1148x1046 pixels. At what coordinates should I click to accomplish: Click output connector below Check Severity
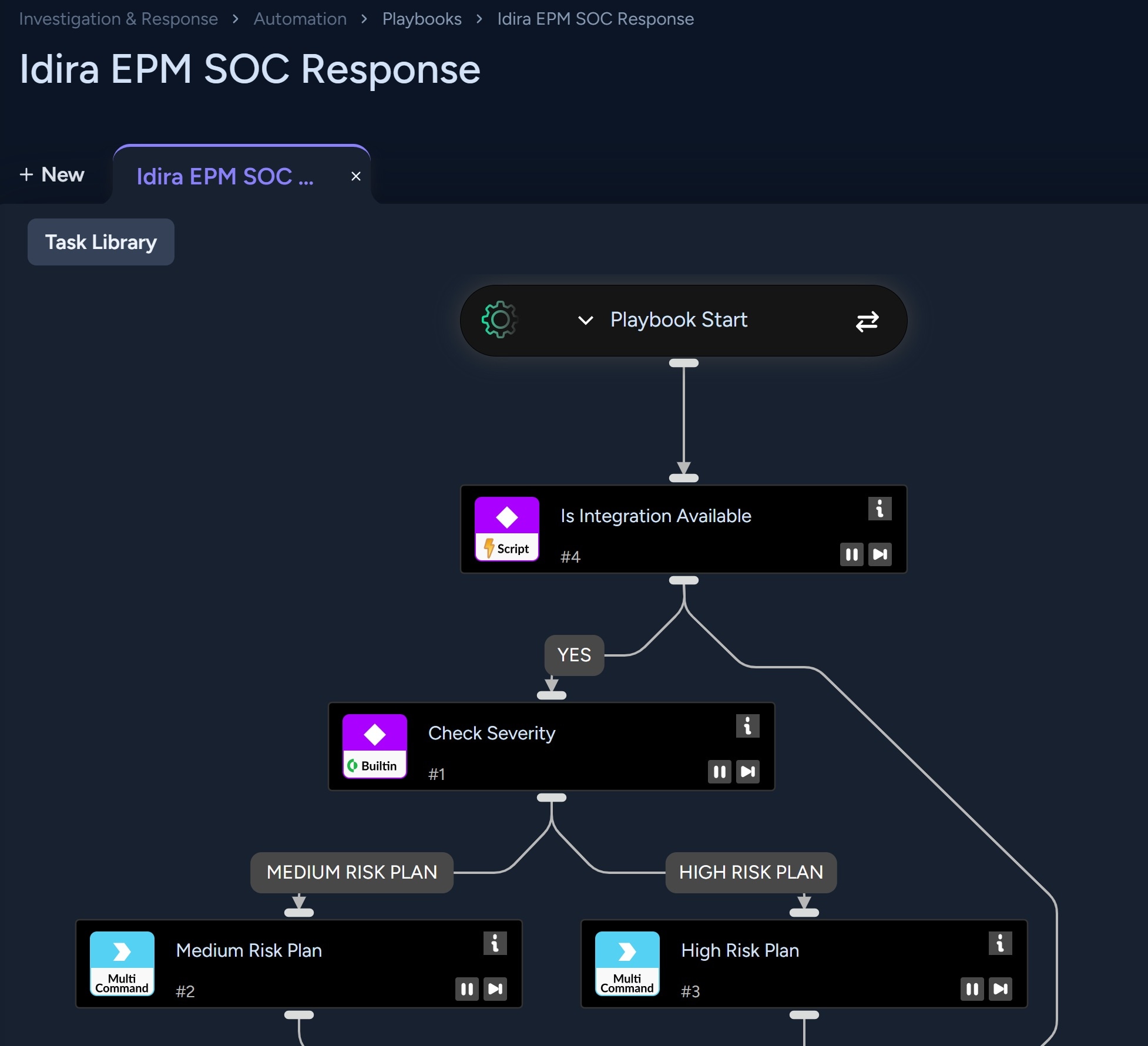[x=552, y=798]
